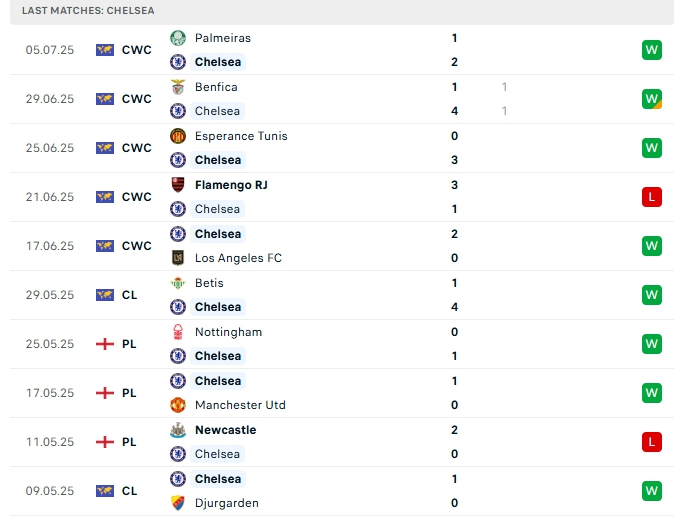
Task: Click the Betis club crest icon
Action: (x=178, y=283)
